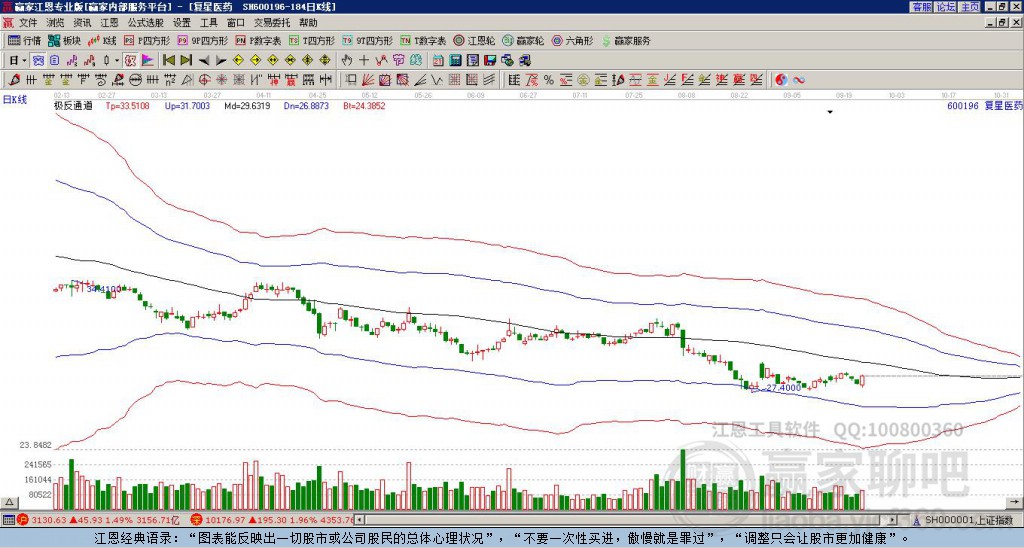Open the 板块 sector view

click(x=64, y=40)
